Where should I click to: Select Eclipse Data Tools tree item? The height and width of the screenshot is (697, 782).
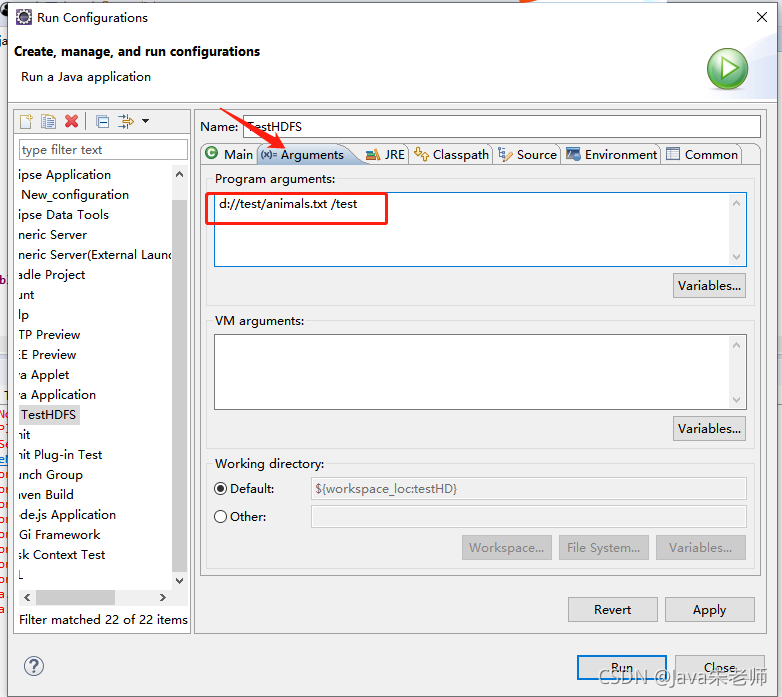click(x=63, y=214)
